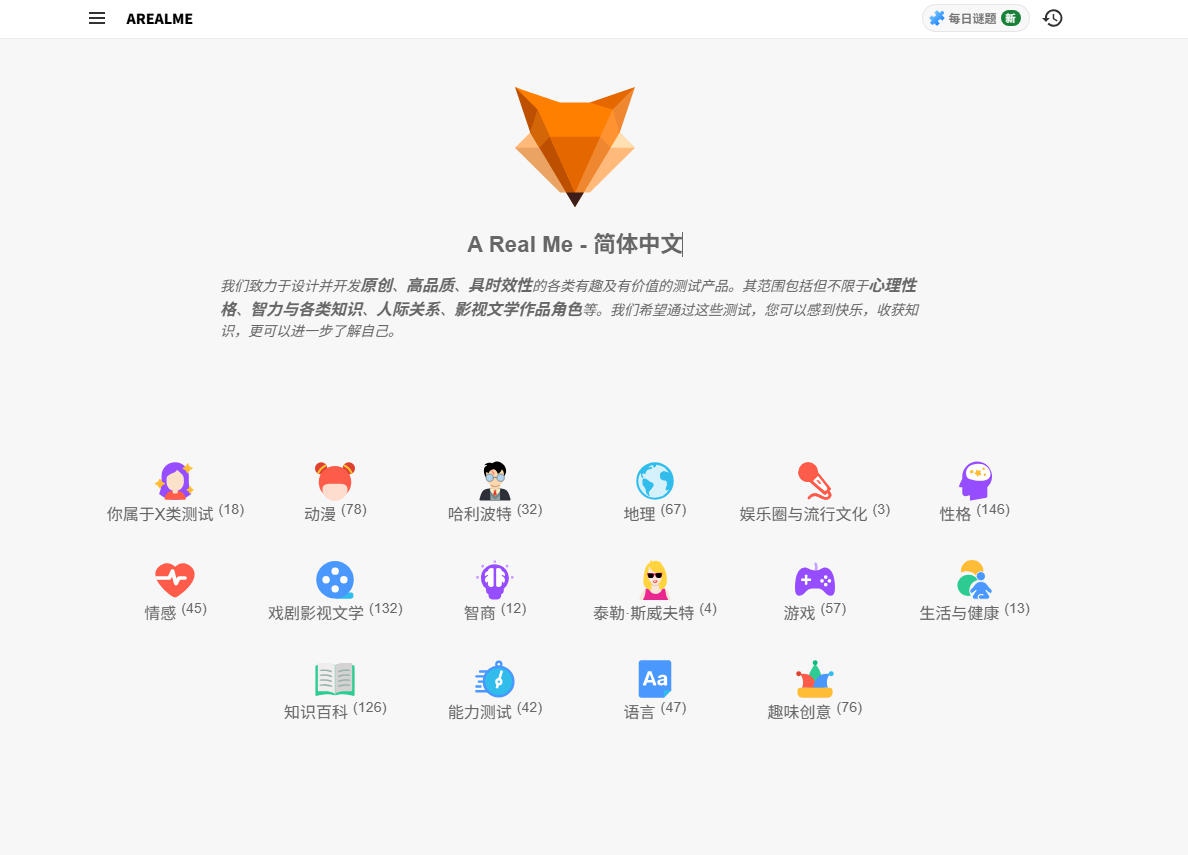Click the 游戏 gamepad icon

pos(814,580)
